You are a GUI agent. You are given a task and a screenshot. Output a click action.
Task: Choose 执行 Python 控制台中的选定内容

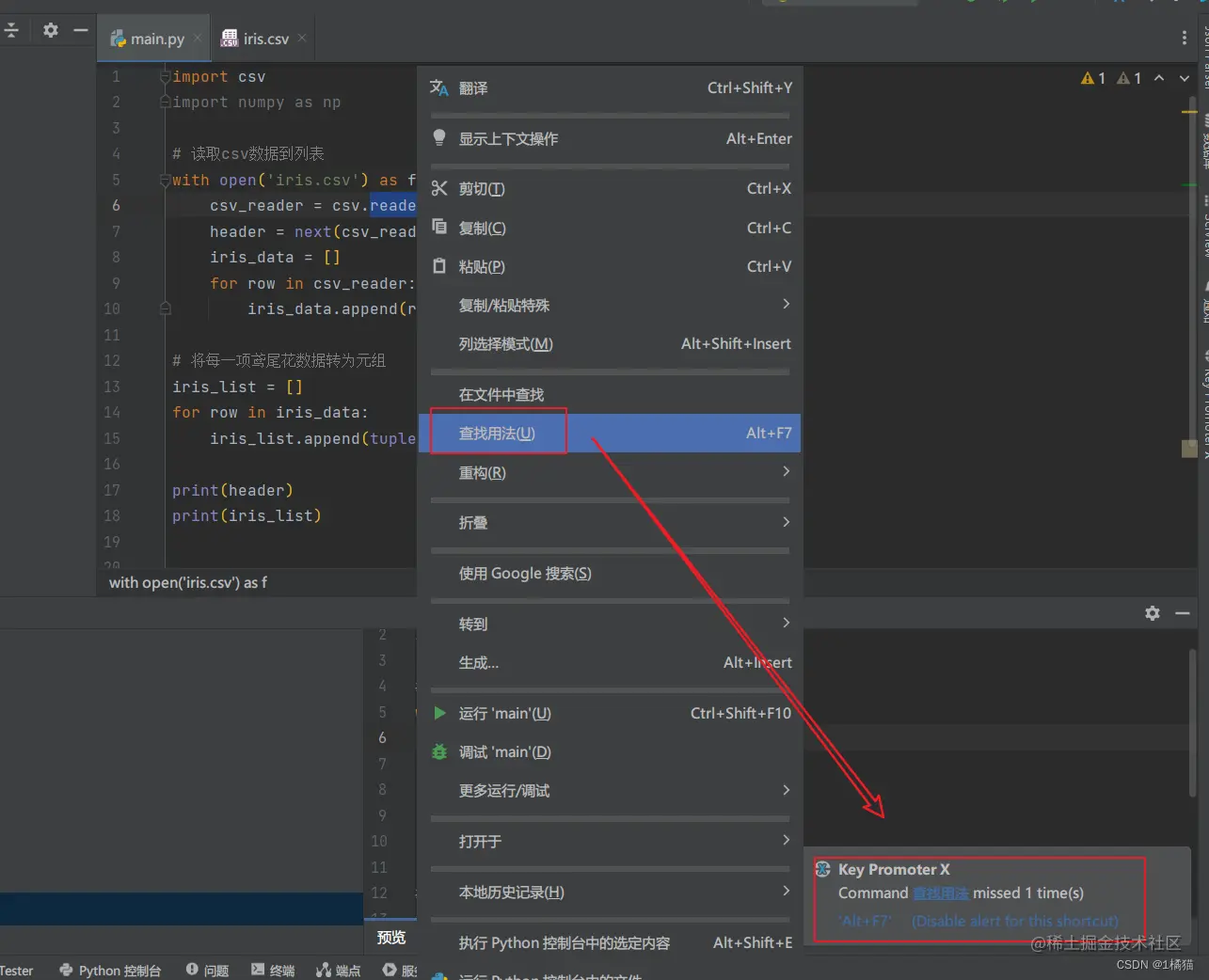[x=610, y=942]
